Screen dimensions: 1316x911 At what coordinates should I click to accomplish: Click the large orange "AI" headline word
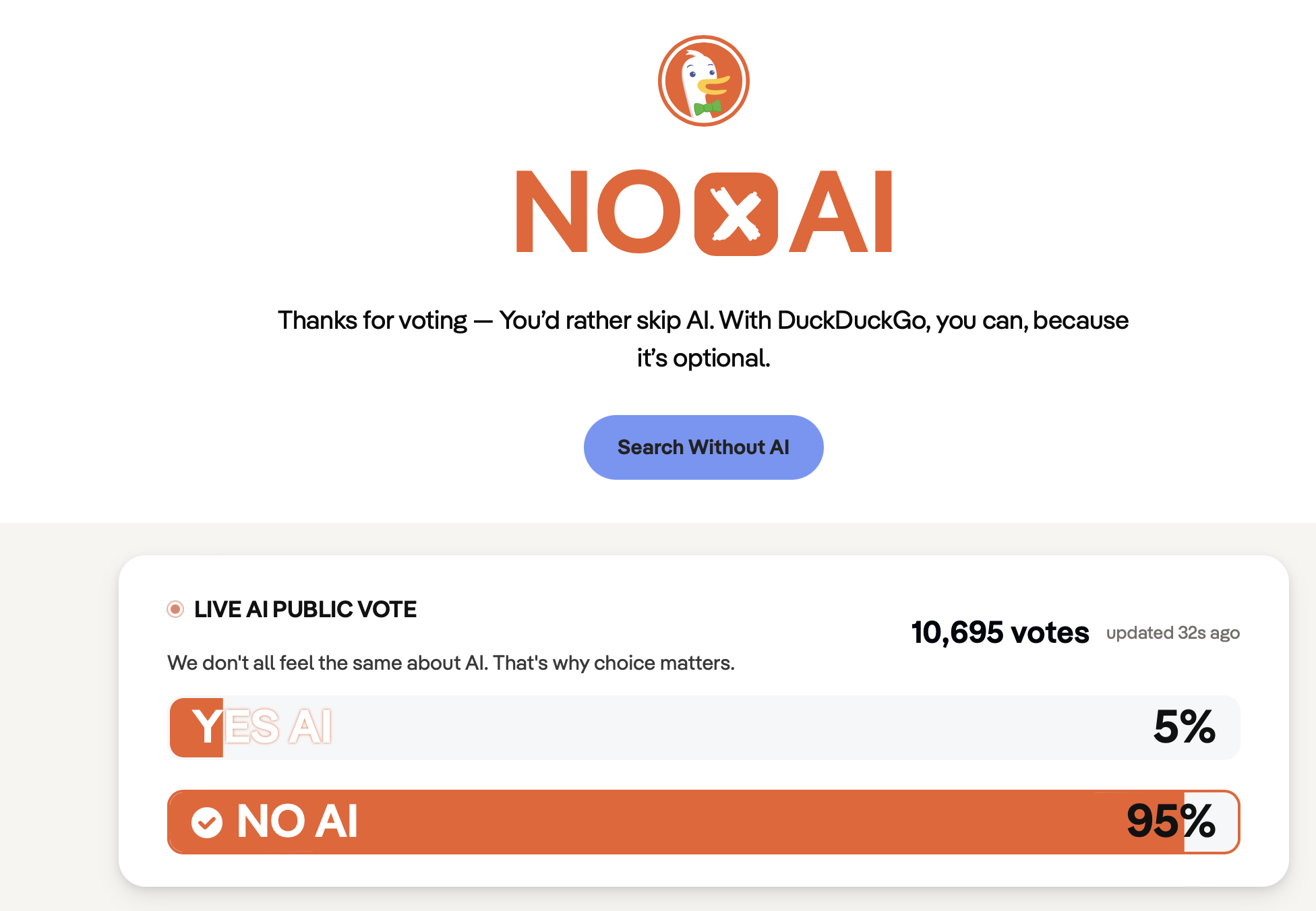(841, 212)
